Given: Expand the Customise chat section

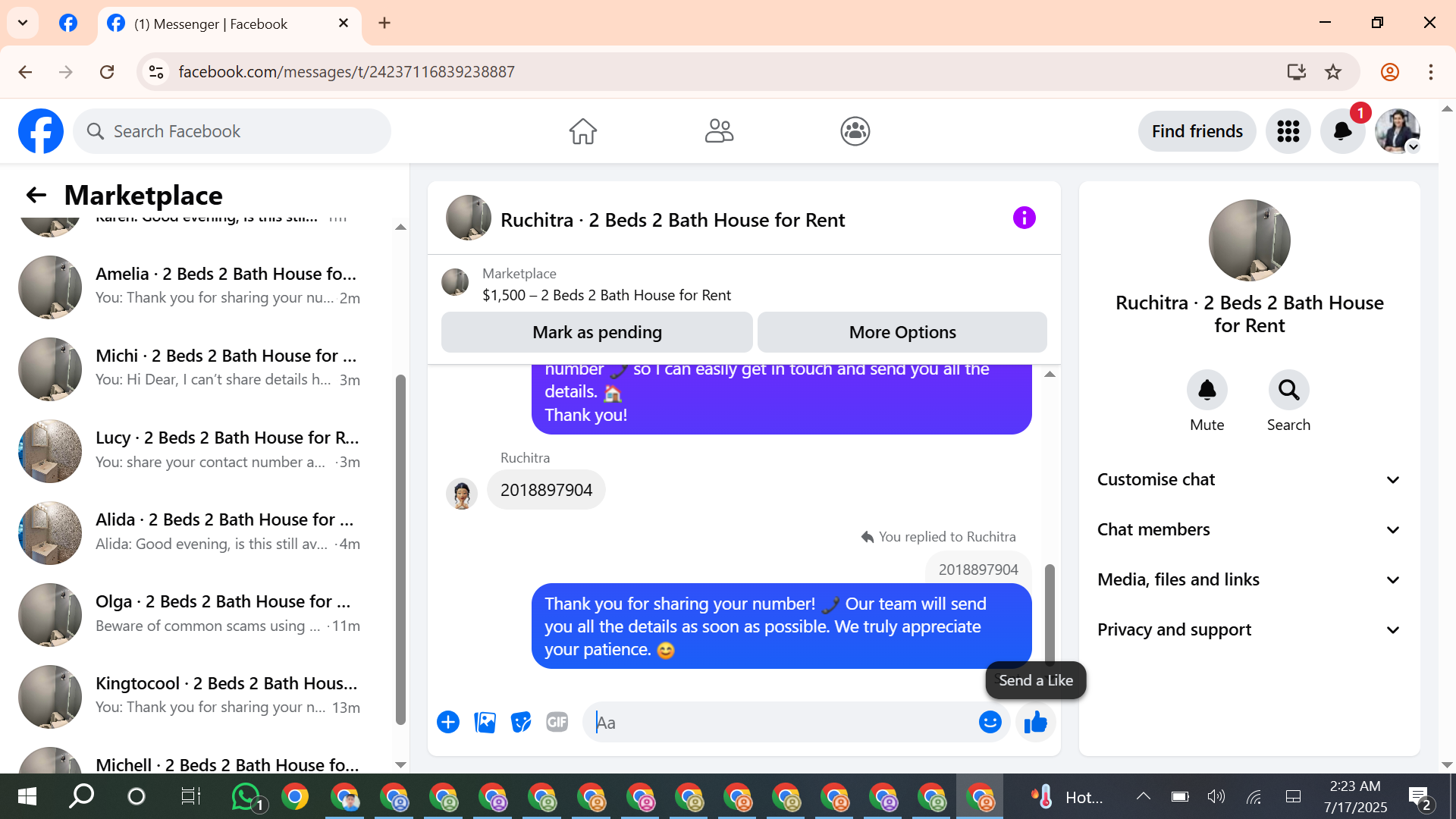Looking at the screenshot, I should click(1249, 480).
